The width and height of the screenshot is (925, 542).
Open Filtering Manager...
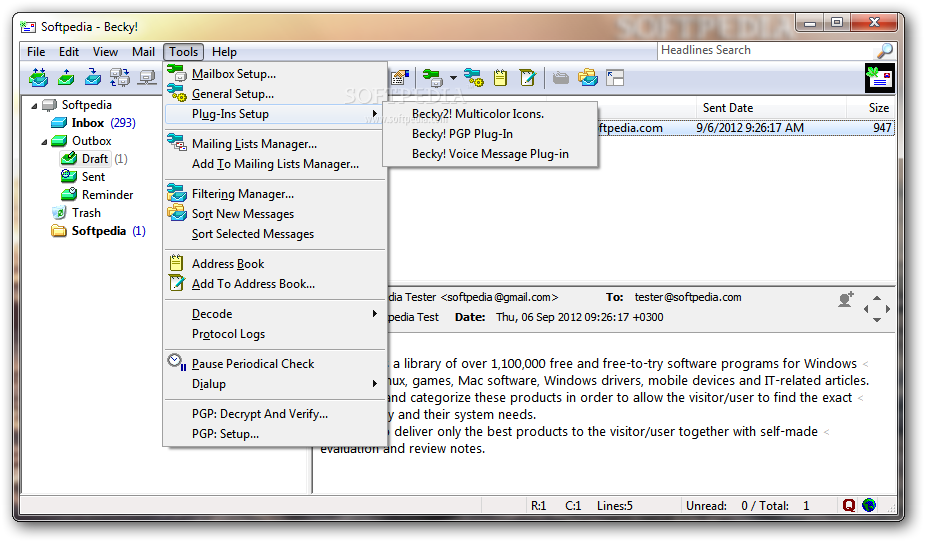[275, 194]
